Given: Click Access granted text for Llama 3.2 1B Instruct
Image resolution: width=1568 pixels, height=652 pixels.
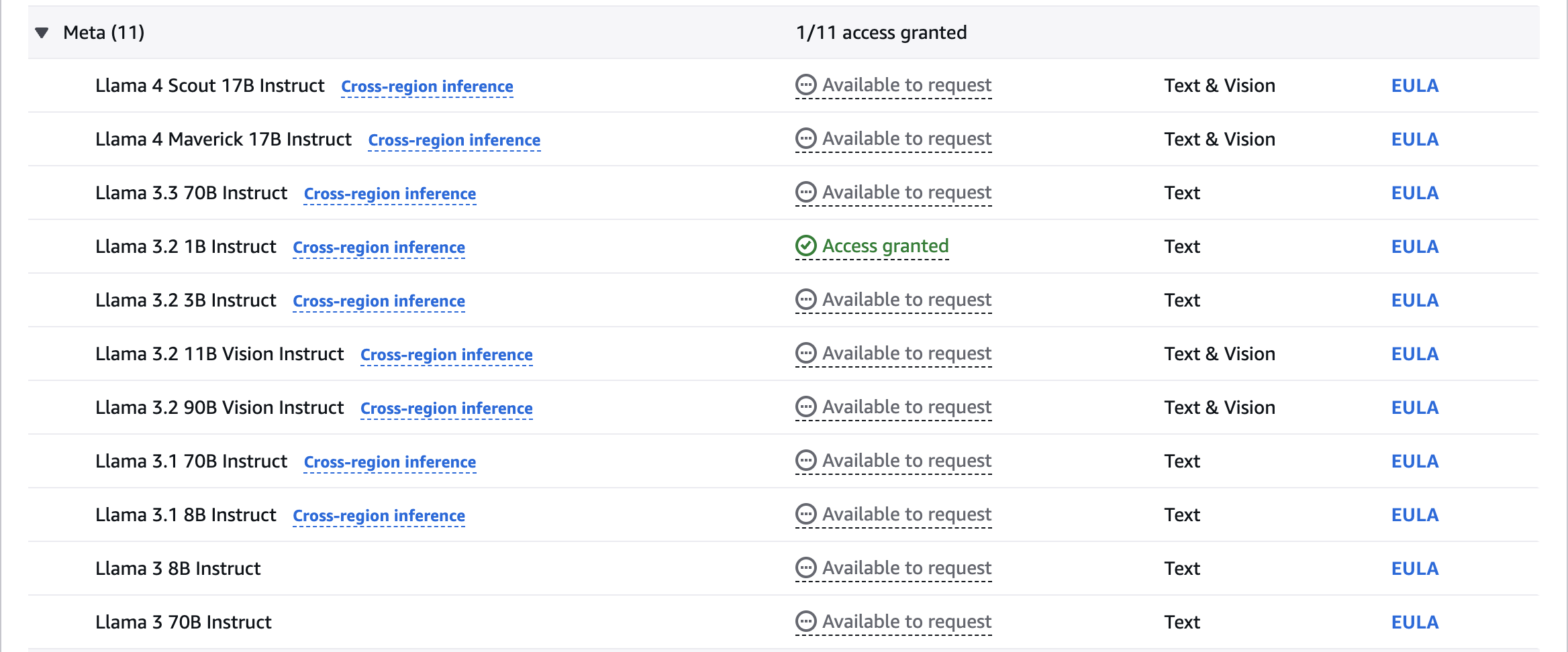Looking at the screenshot, I should pyautogui.click(x=885, y=246).
